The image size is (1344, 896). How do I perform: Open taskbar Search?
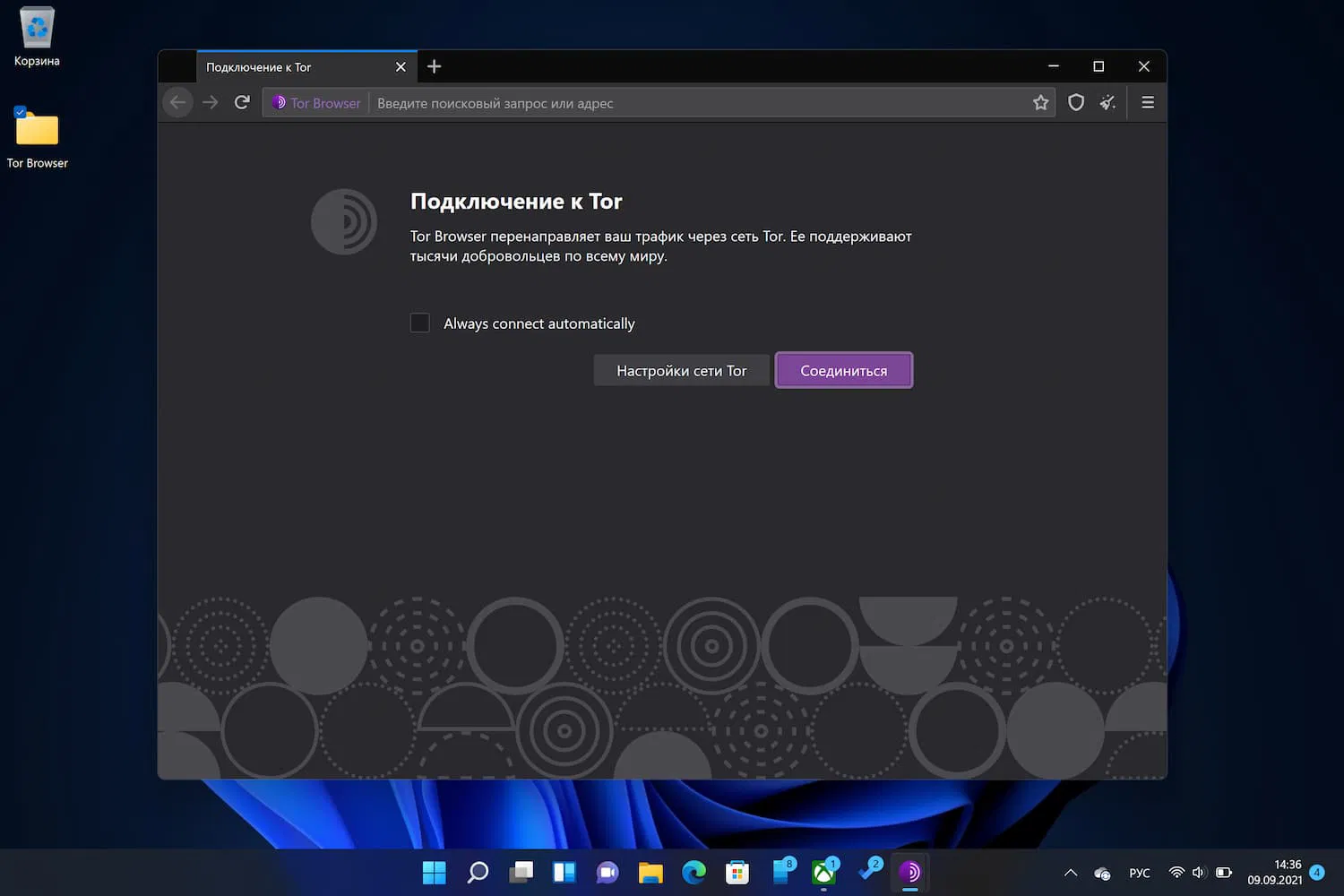tap(478, 873)
